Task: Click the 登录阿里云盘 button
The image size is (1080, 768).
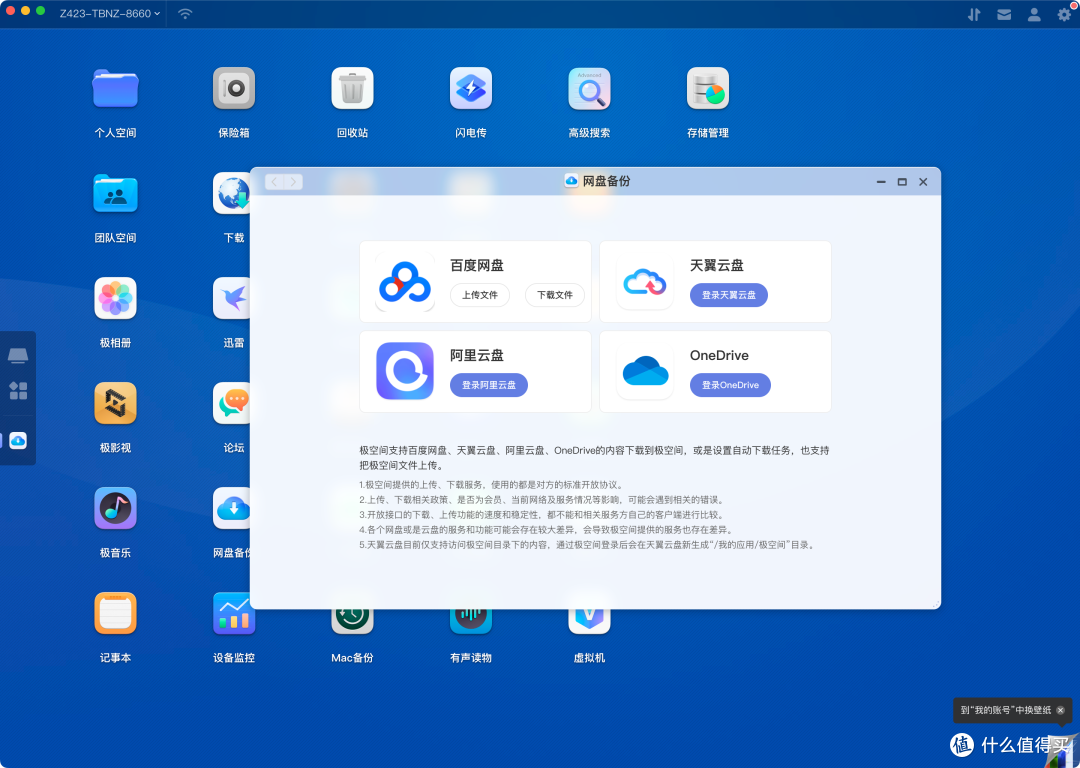Action: (x=489, y=385)
